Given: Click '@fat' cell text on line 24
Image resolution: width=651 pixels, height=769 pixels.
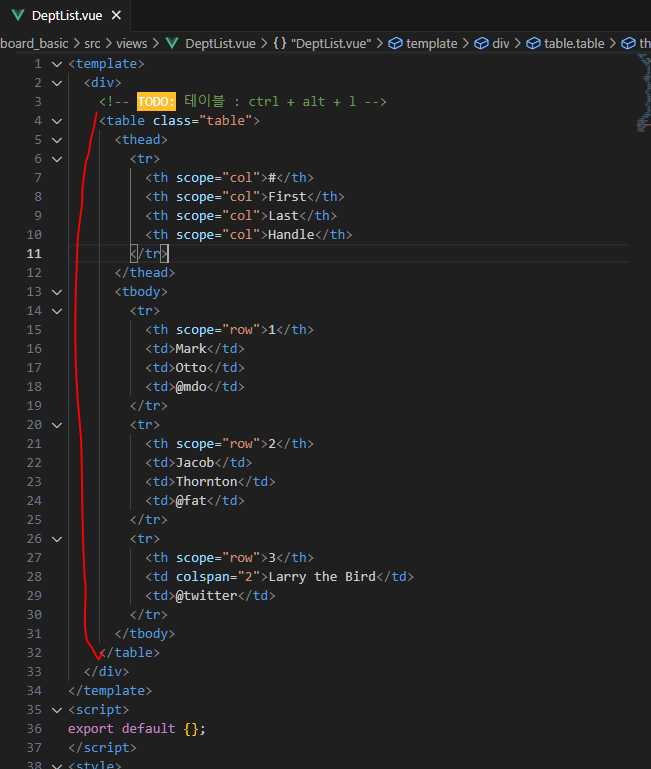Looking at the screenshot, I should (x=191, y=501).
